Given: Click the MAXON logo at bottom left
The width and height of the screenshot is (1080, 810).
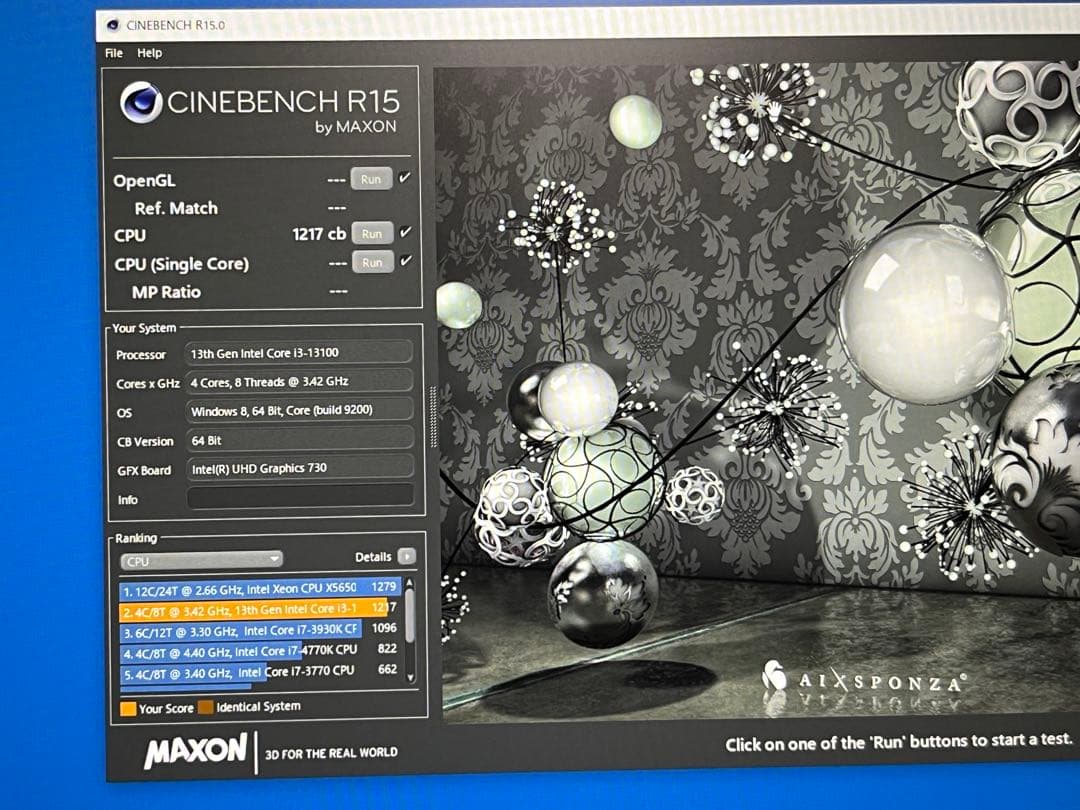Looking at the screenshot, I should click(x=195, y=751).
